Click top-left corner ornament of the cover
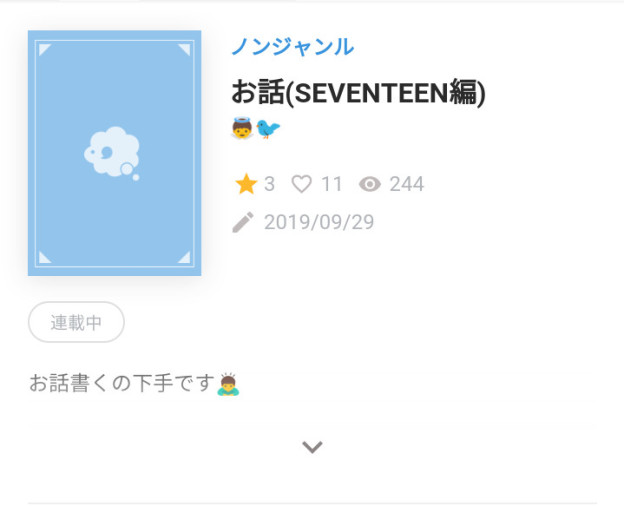Image resolution: width=624 pixels, height=506 pixels. [45, 50]
